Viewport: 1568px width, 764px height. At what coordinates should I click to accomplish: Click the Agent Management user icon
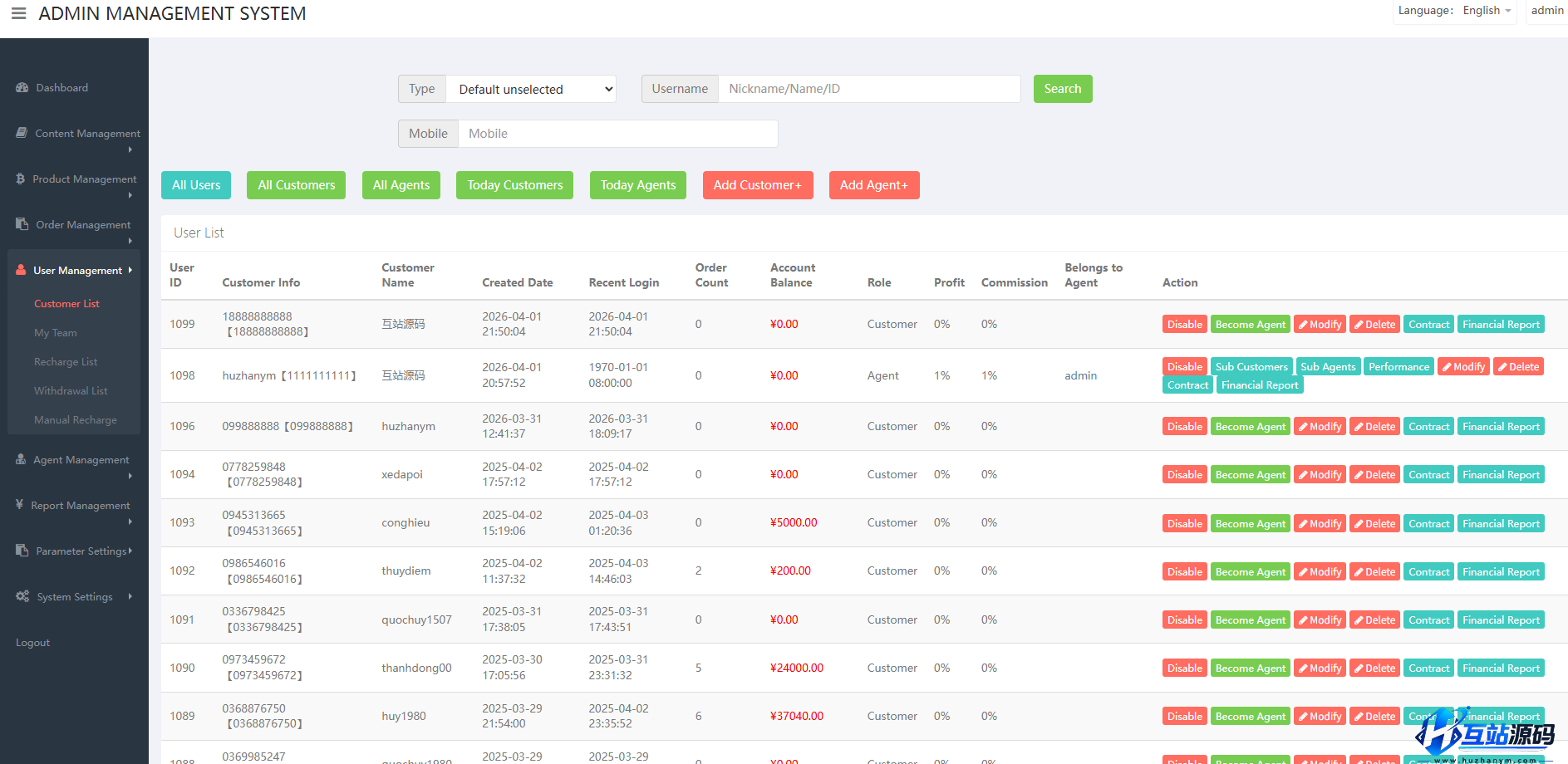(x=21, y=459)
